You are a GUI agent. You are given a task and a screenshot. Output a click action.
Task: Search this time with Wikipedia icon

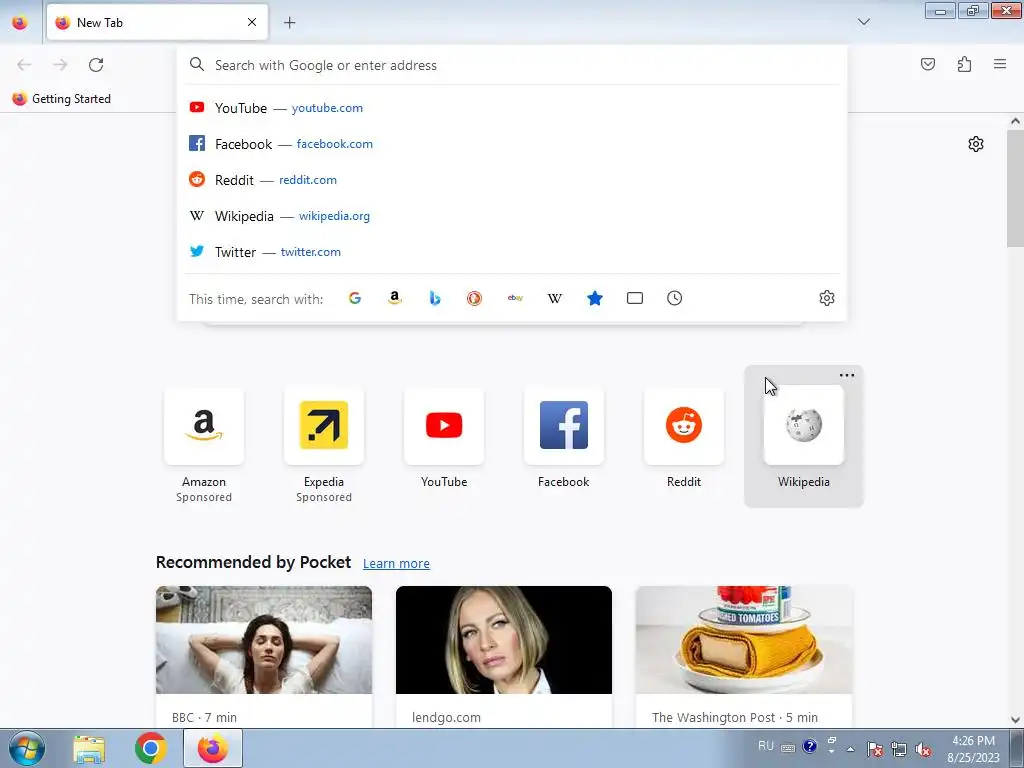pos(554,298)
